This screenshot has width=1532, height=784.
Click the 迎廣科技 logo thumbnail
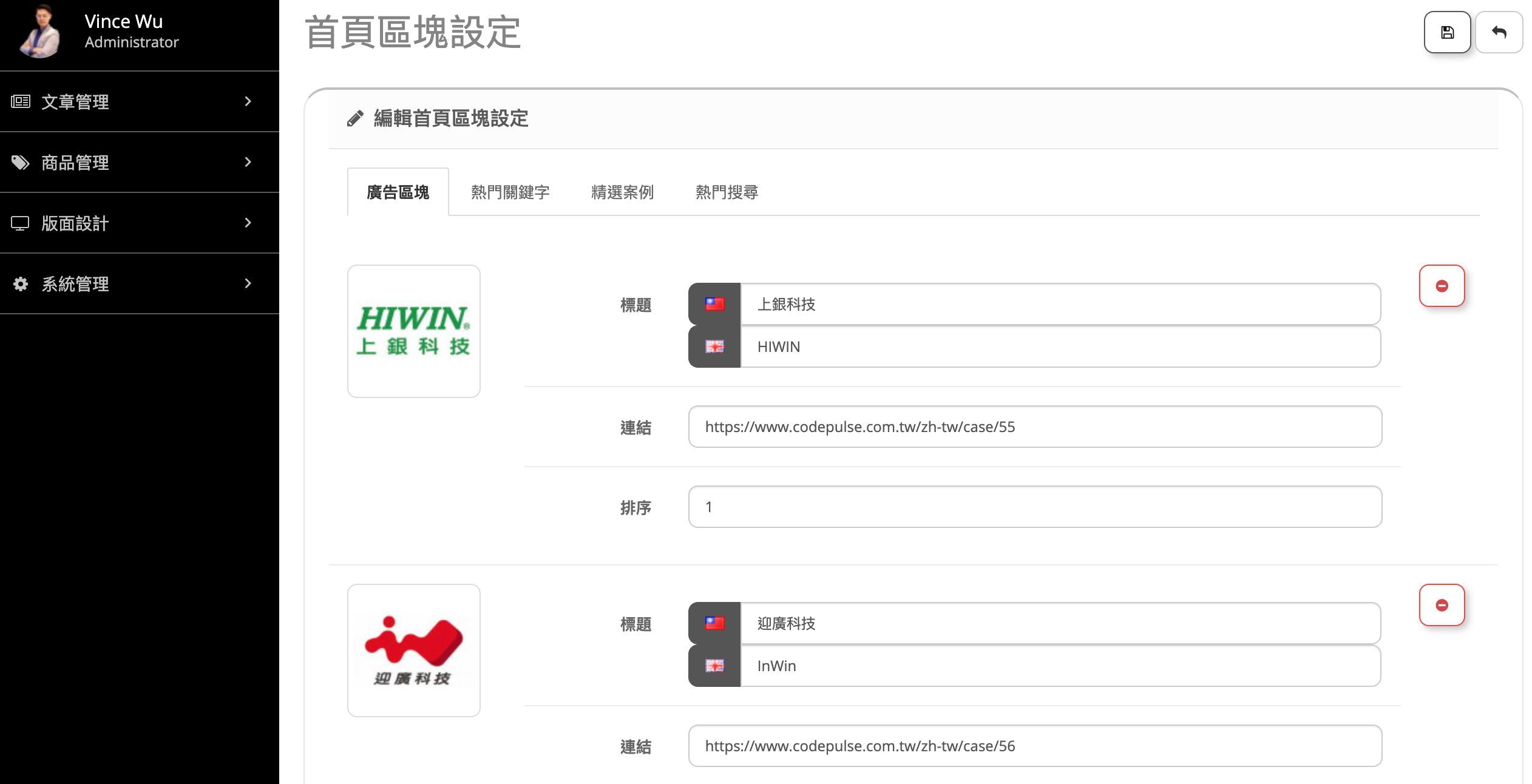coord(414,651)
